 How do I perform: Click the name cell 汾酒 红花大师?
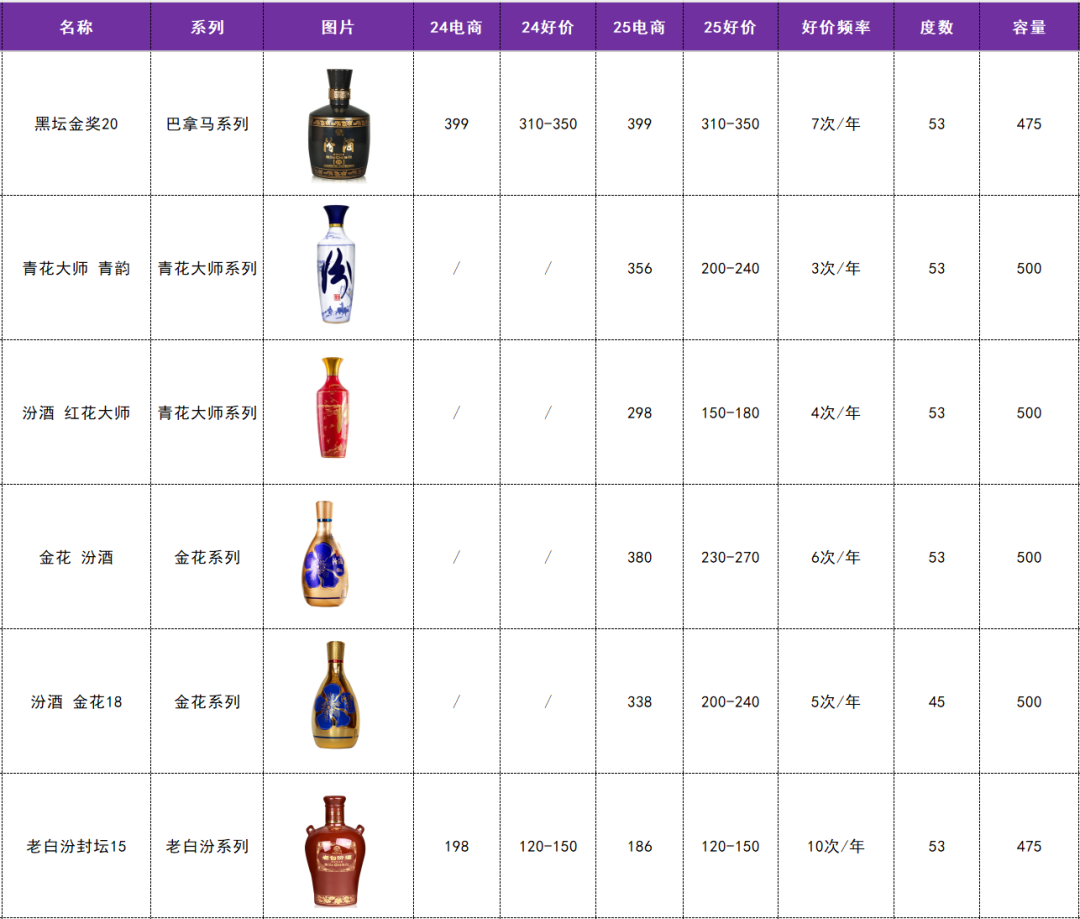click(76, 413)
